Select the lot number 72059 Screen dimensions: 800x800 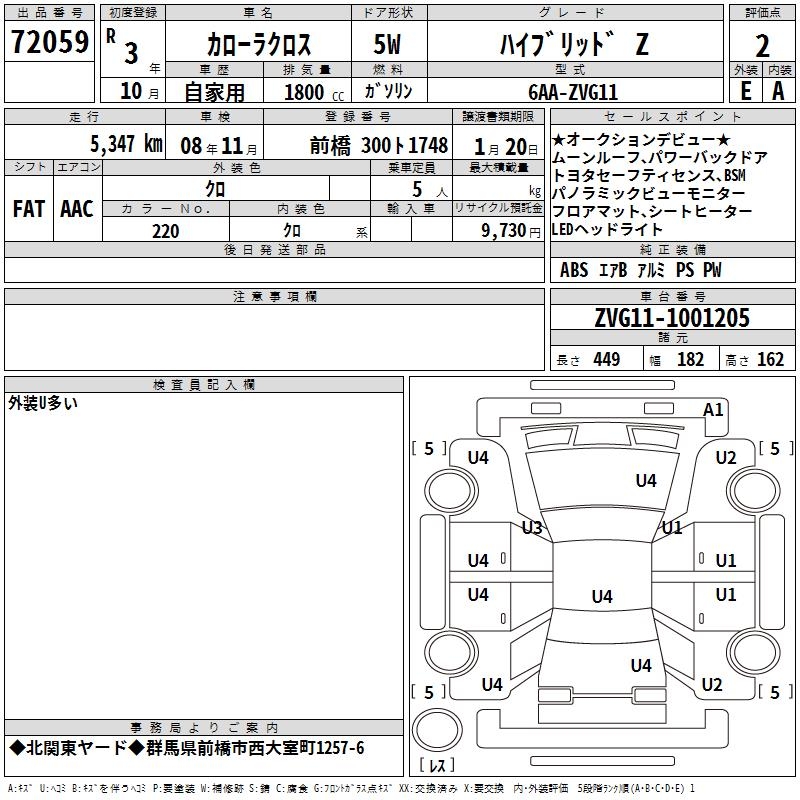(49, 42)
